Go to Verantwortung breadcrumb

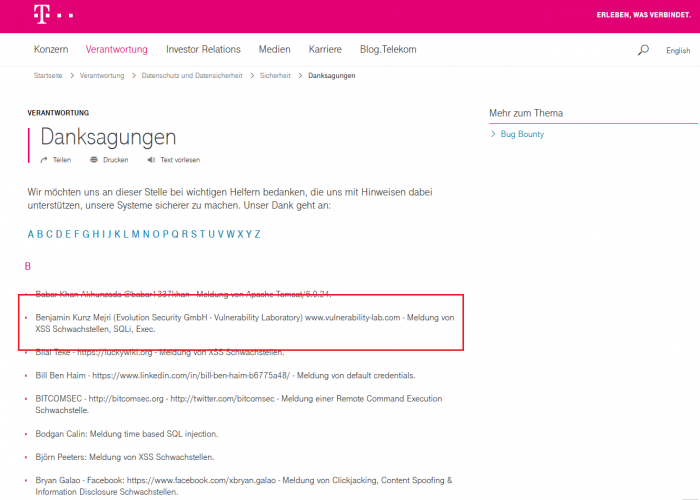point(102,75)
